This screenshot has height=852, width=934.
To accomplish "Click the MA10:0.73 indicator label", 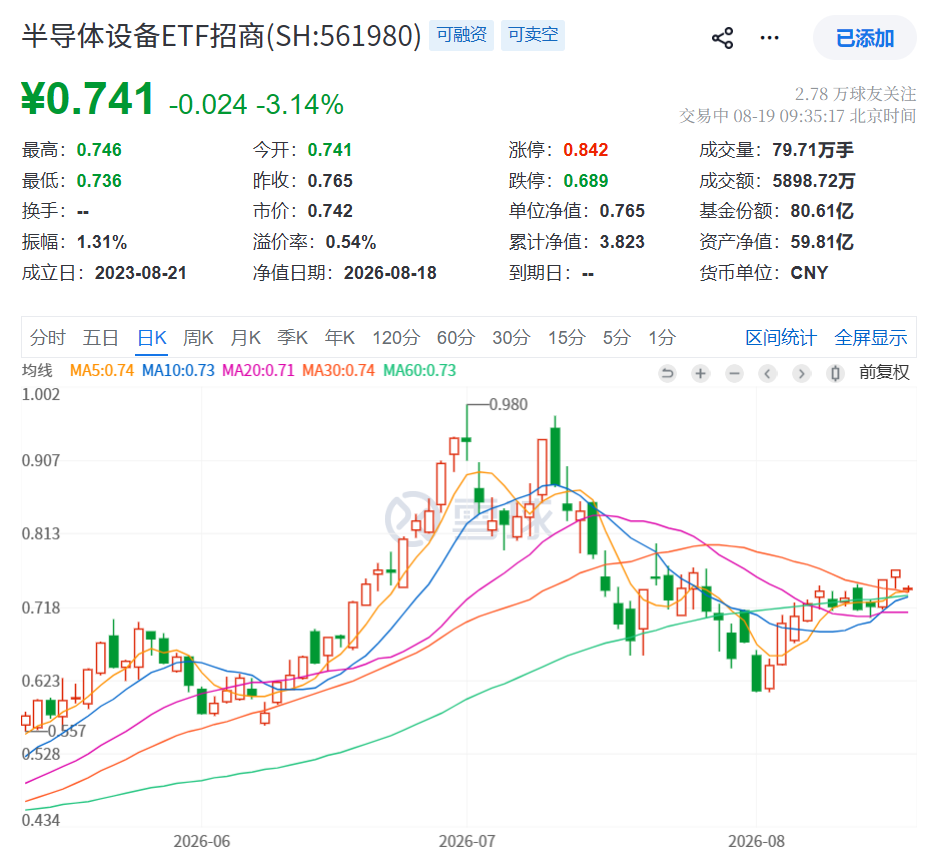I will pyautogui.click(x=178, y=371).
